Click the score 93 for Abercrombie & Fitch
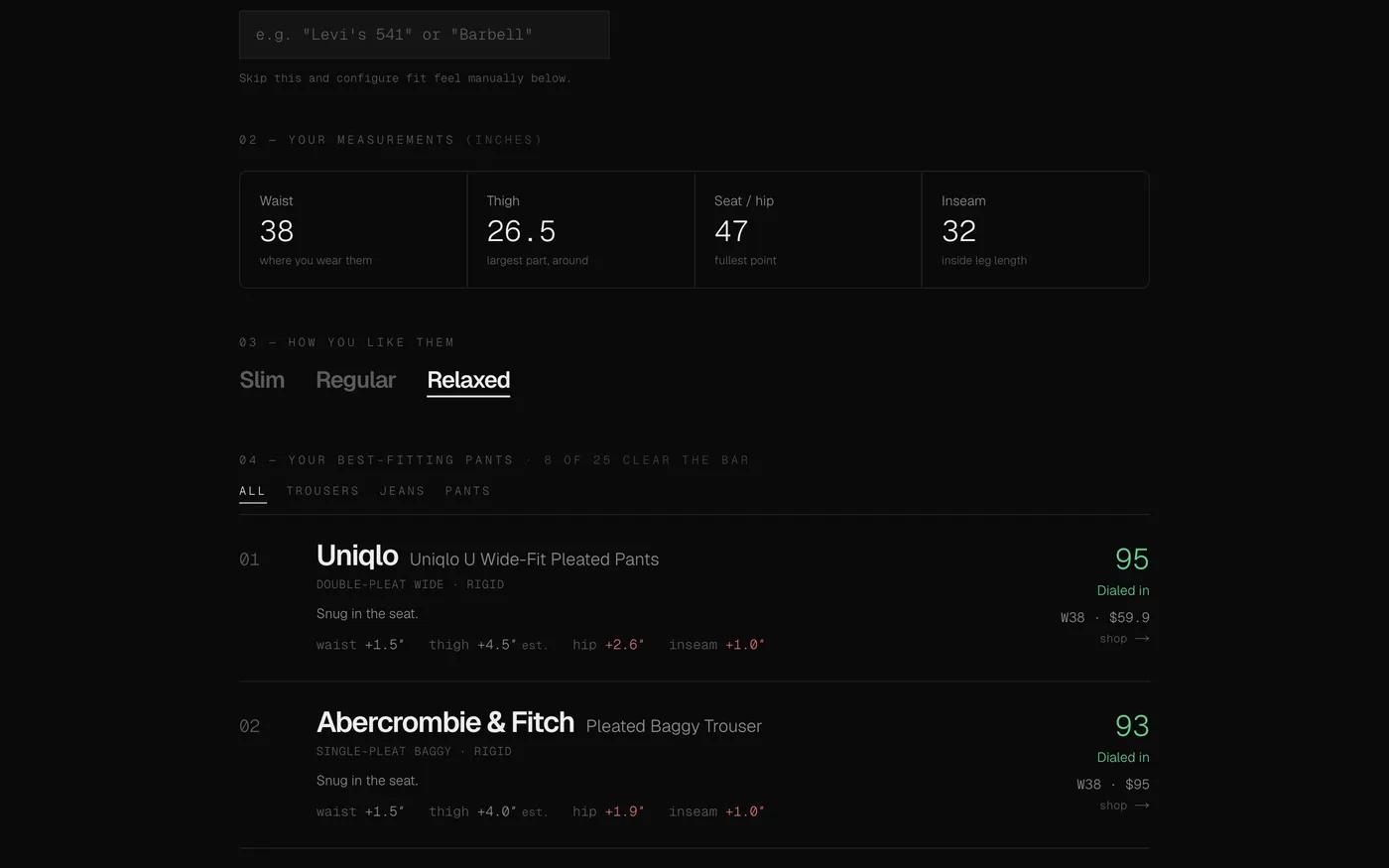 pos(1132,725)
